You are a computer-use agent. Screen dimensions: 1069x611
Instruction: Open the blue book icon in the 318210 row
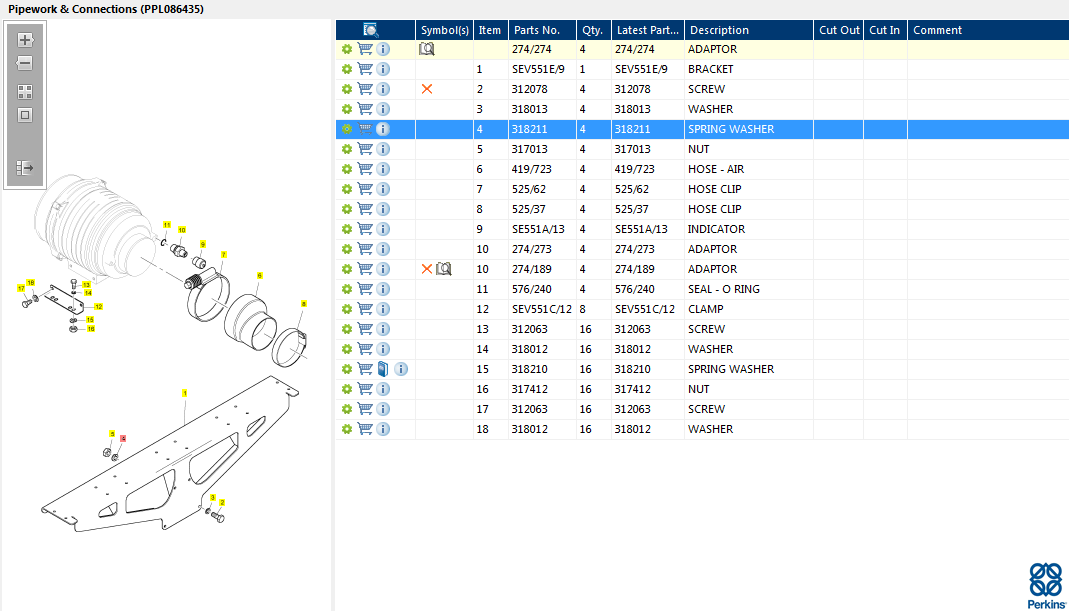click(x=382, y=369)
